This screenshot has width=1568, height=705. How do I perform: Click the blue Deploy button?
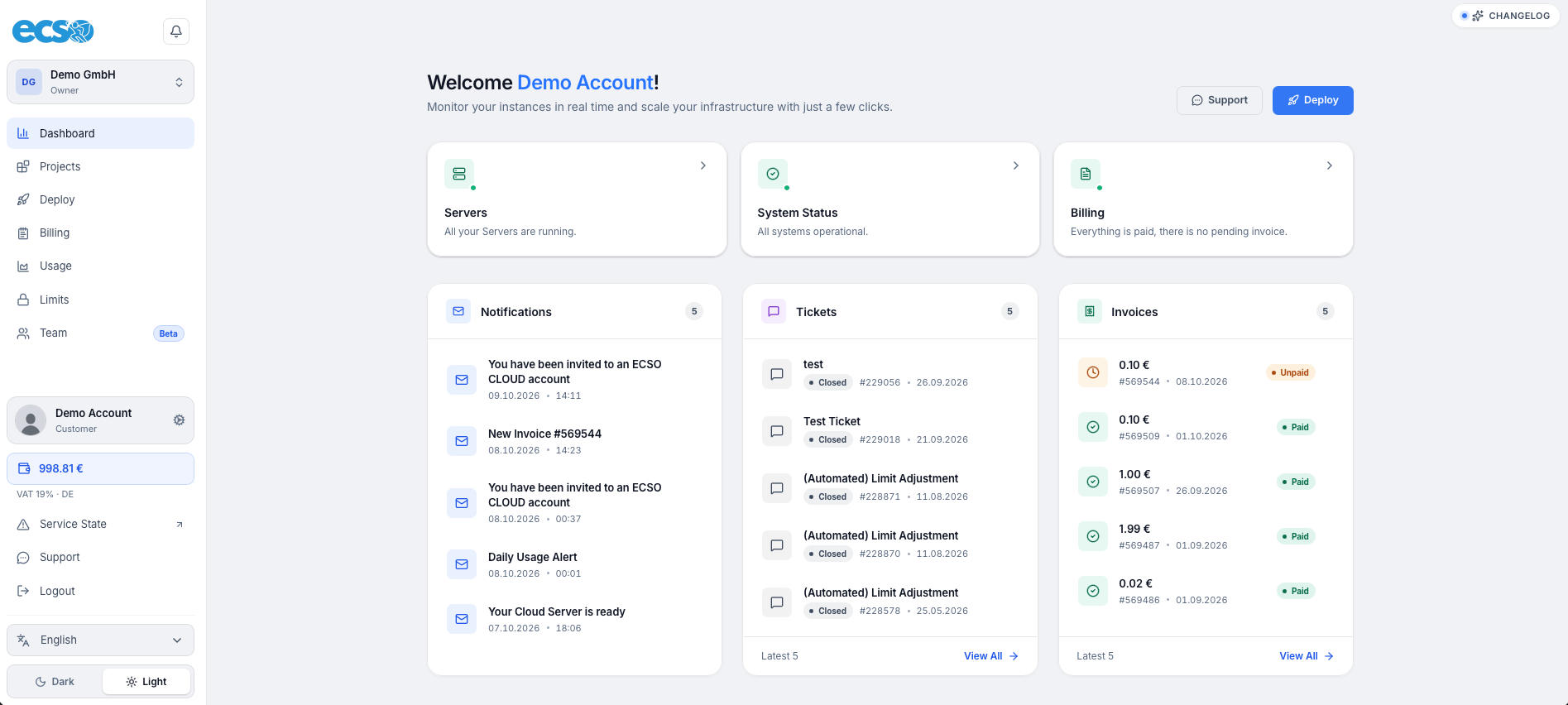(x=1313, y=100)
